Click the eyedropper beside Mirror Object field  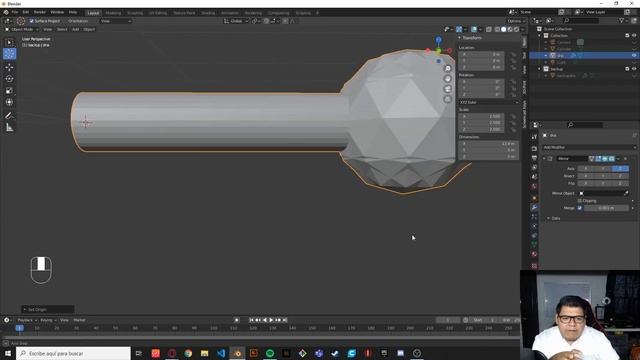[626, 193]
